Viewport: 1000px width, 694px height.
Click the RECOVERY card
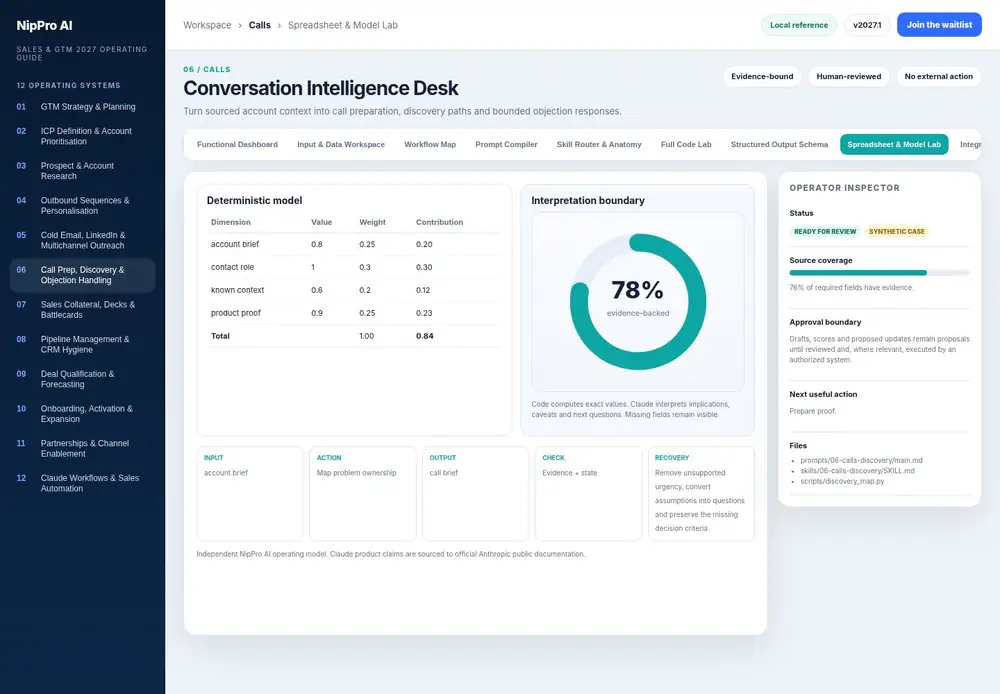pos(701,494)
